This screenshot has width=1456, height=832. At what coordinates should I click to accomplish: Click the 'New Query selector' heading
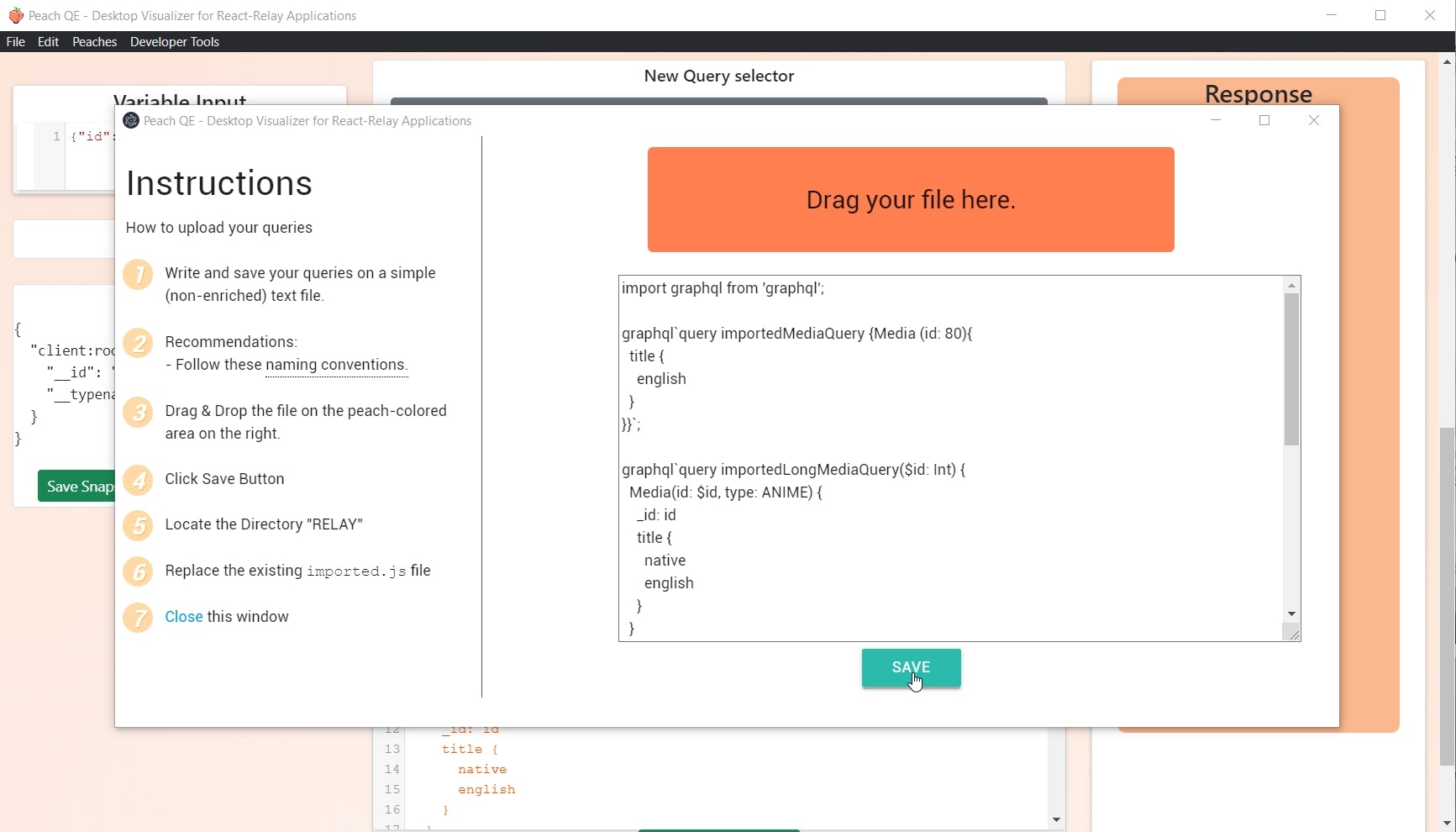pyautogui.click(x=719, y=76)
